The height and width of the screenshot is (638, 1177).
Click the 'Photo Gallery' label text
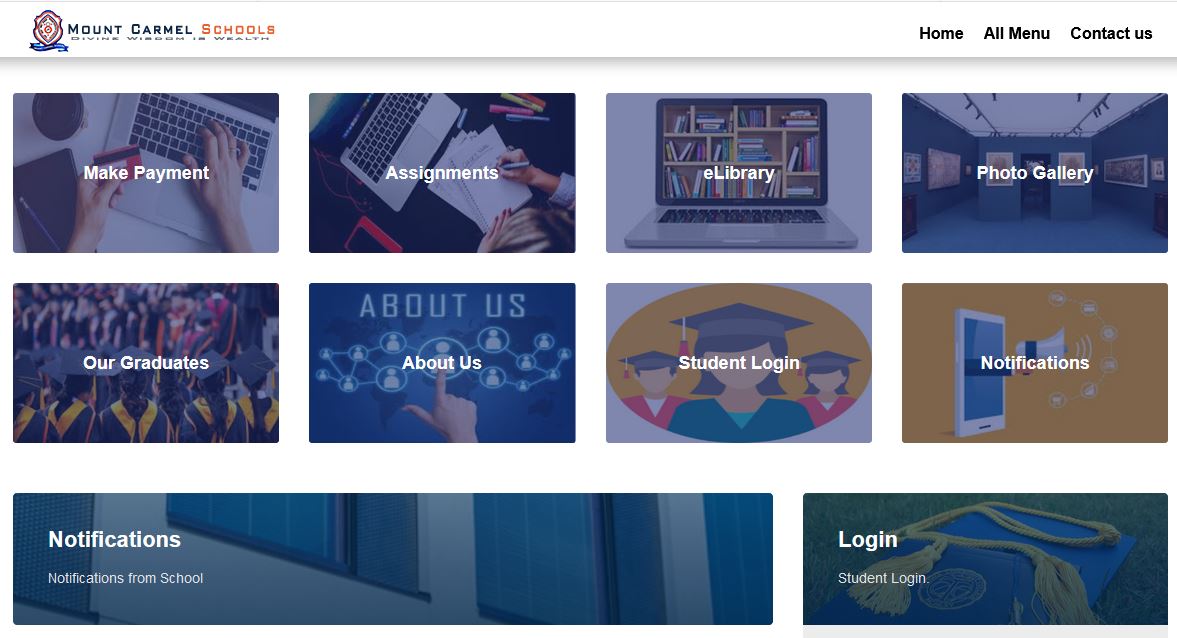click(1034, 173)
